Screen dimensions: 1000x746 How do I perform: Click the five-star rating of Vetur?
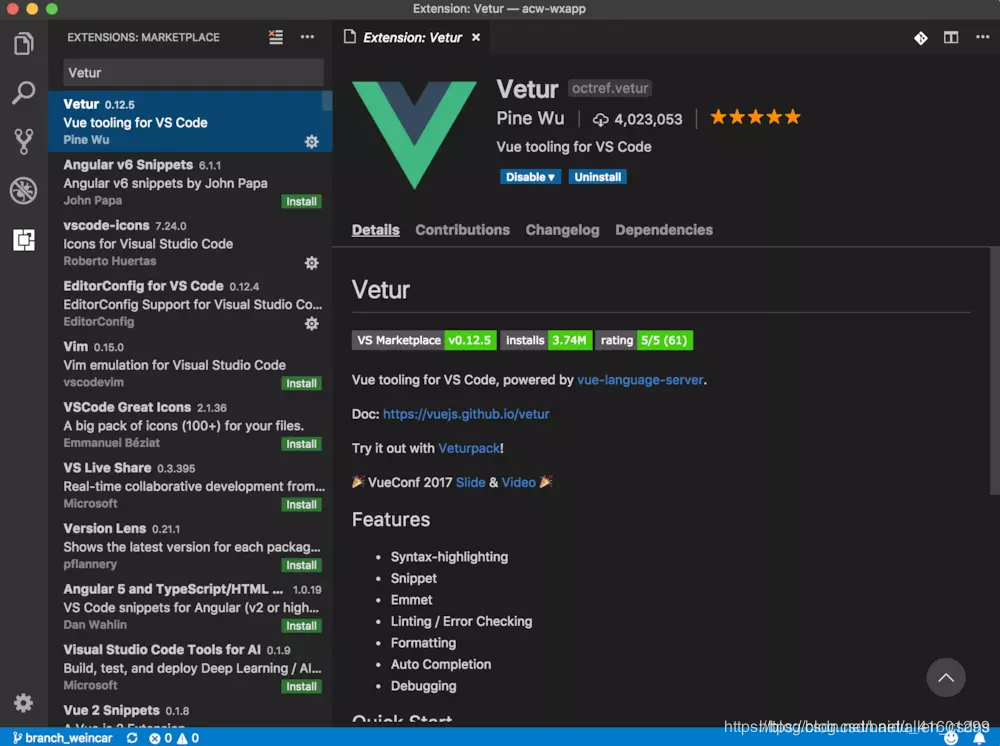(x=755, y=117)
